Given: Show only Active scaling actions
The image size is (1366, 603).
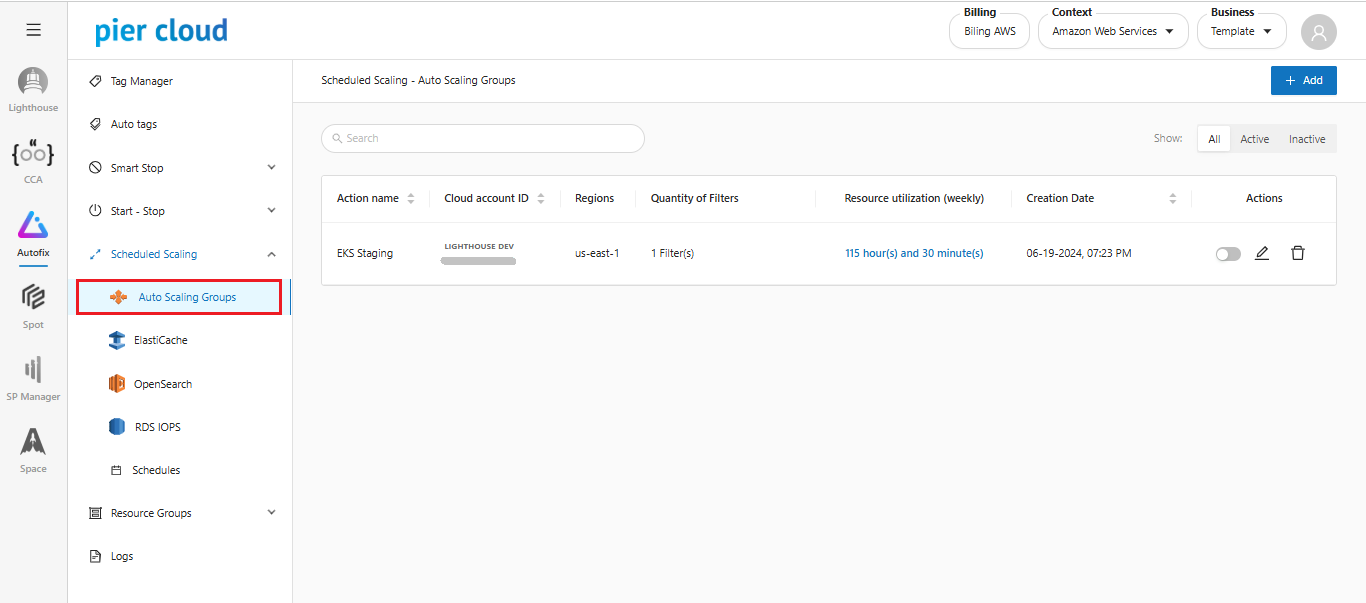Looking at the screenshot, I should (1254, 139).
